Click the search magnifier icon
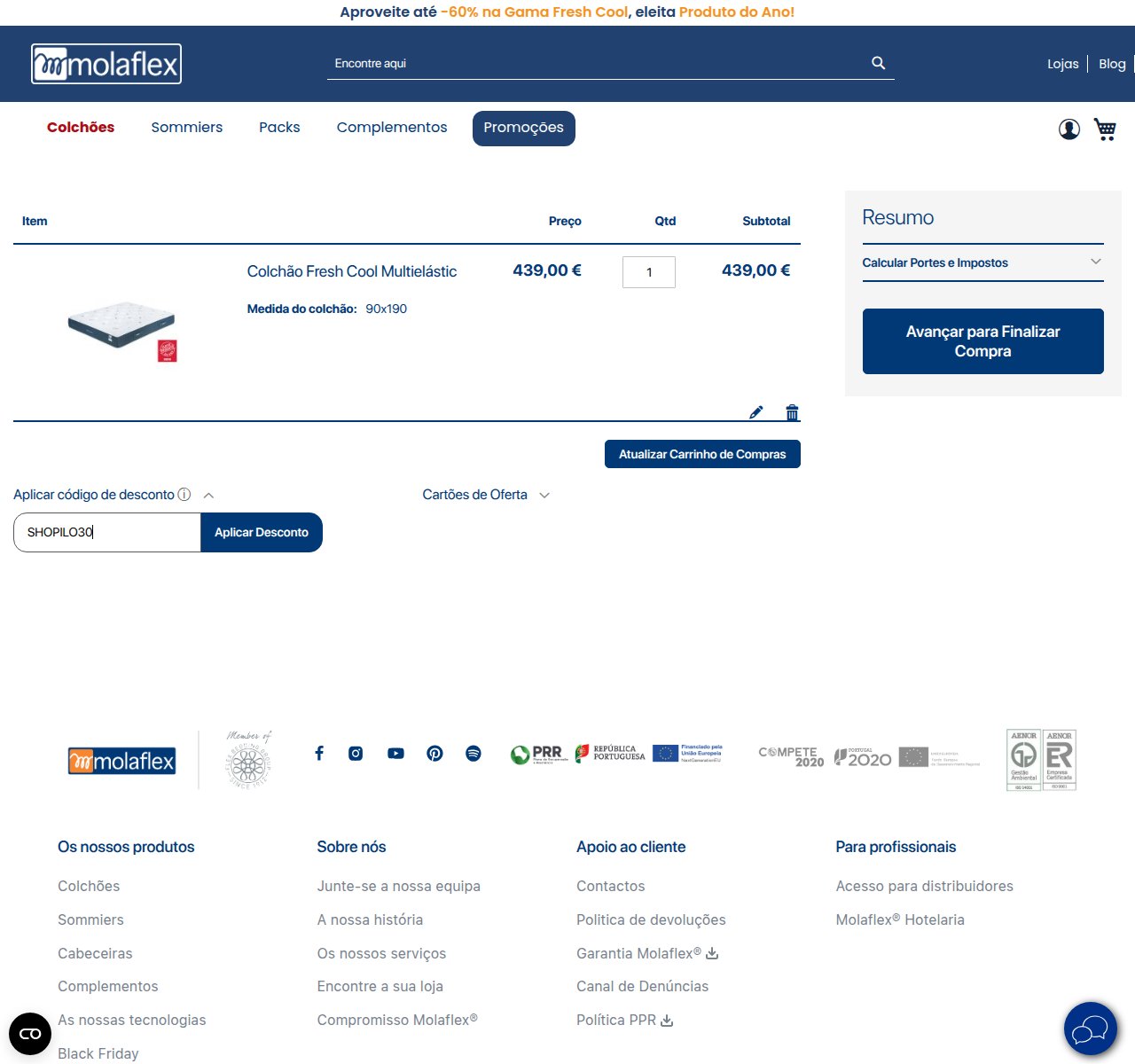 coord(879,63)
